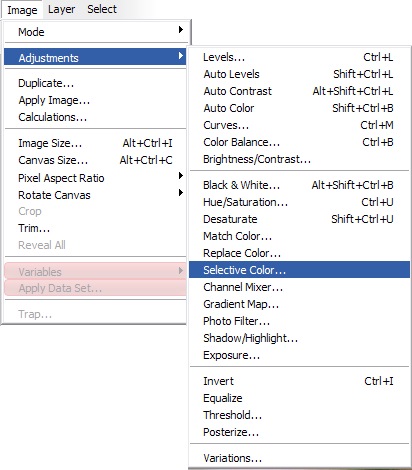The height and width of the screenshot is (470, 412).
Task: Open Variations dialog
Action: pos(299,458)
